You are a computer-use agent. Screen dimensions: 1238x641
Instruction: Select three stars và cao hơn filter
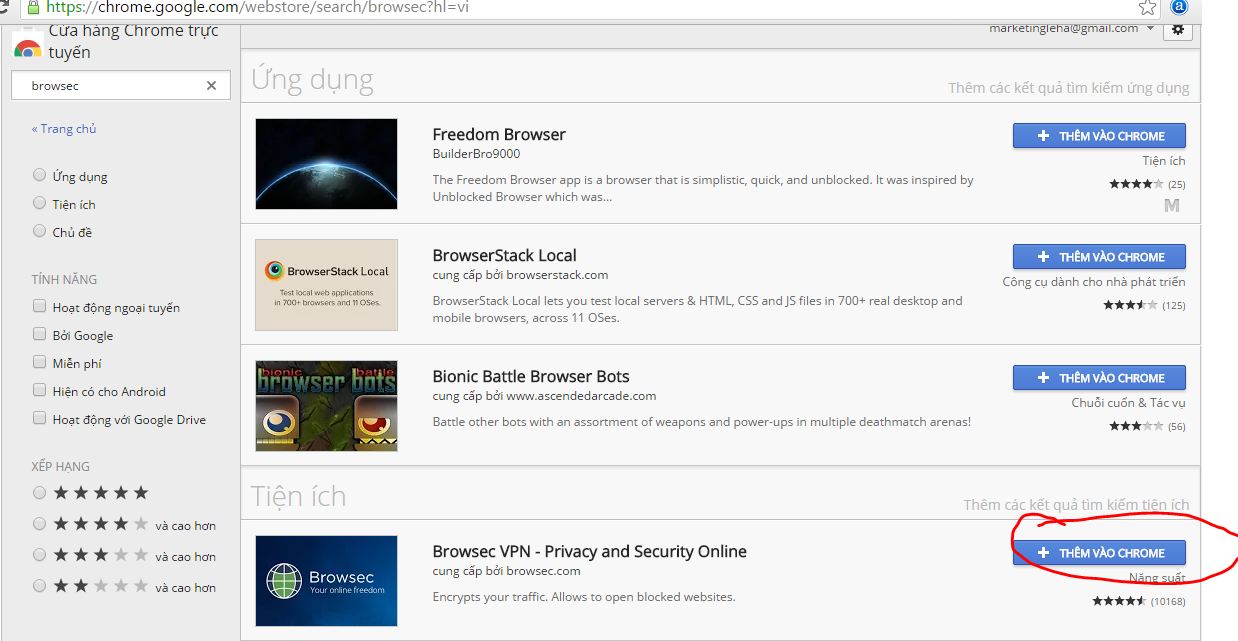[39, 554]
